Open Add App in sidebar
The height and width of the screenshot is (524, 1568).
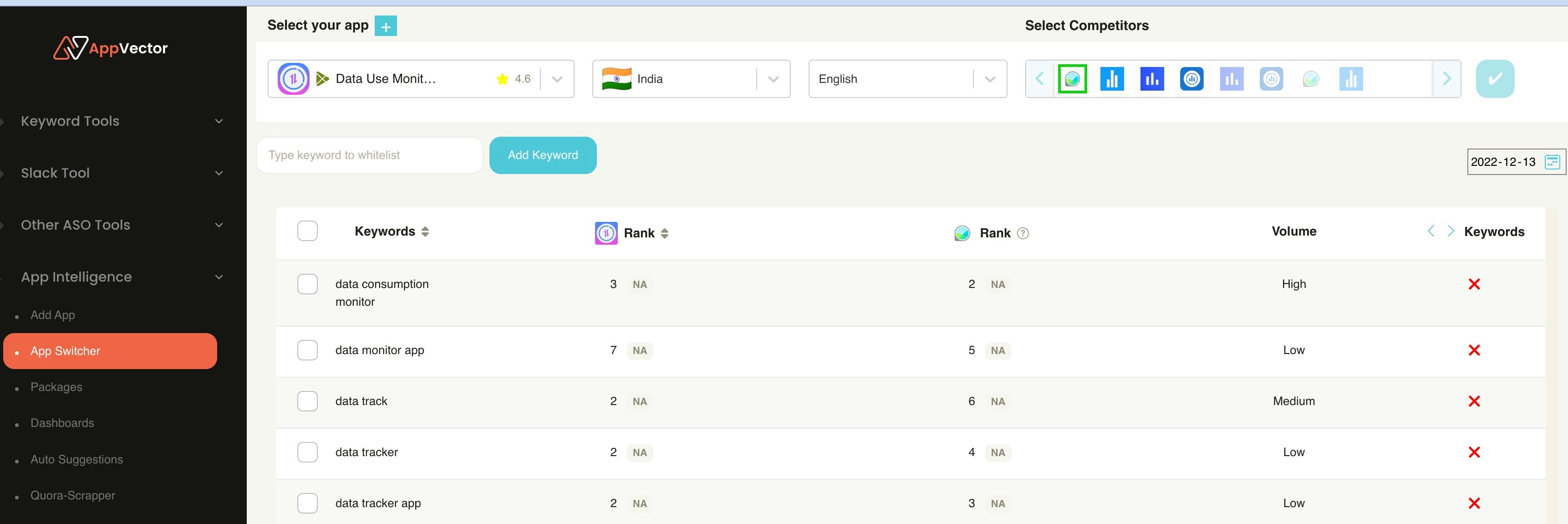click(x=53, y=315)
